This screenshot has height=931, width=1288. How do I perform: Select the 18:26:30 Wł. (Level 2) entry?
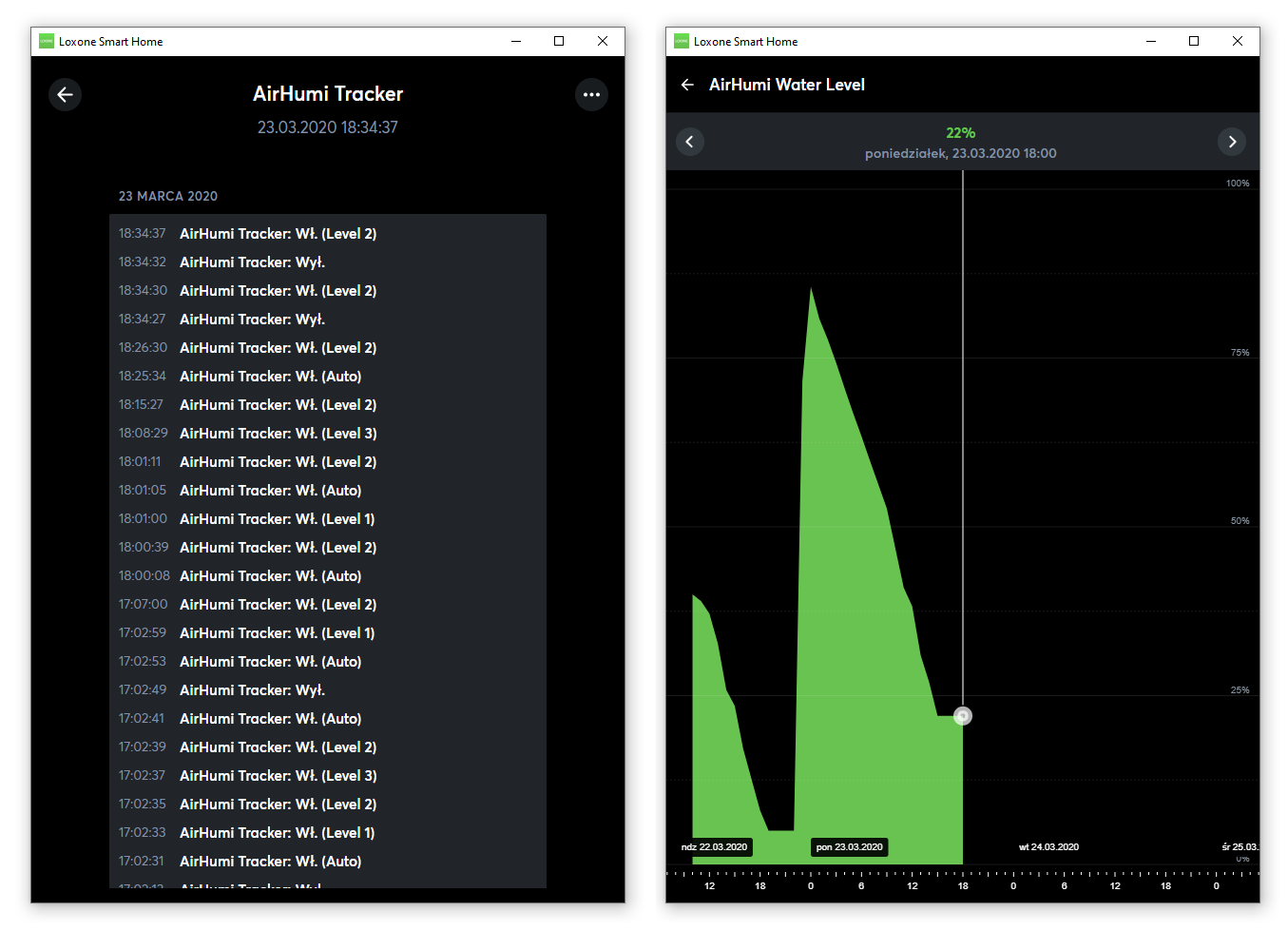(328, 348)
